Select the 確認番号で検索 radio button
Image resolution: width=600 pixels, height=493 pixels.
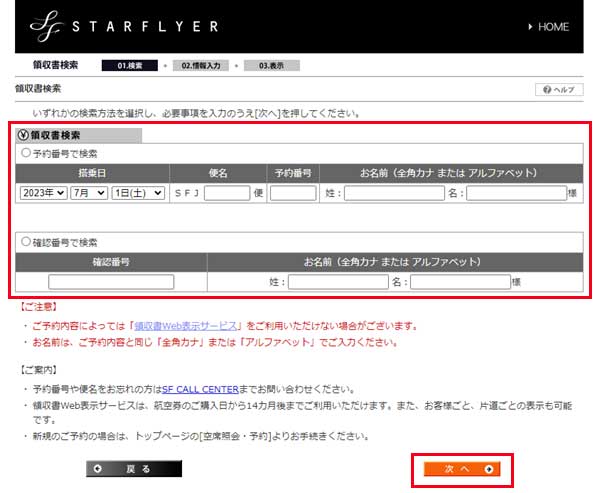coord(26,242)
